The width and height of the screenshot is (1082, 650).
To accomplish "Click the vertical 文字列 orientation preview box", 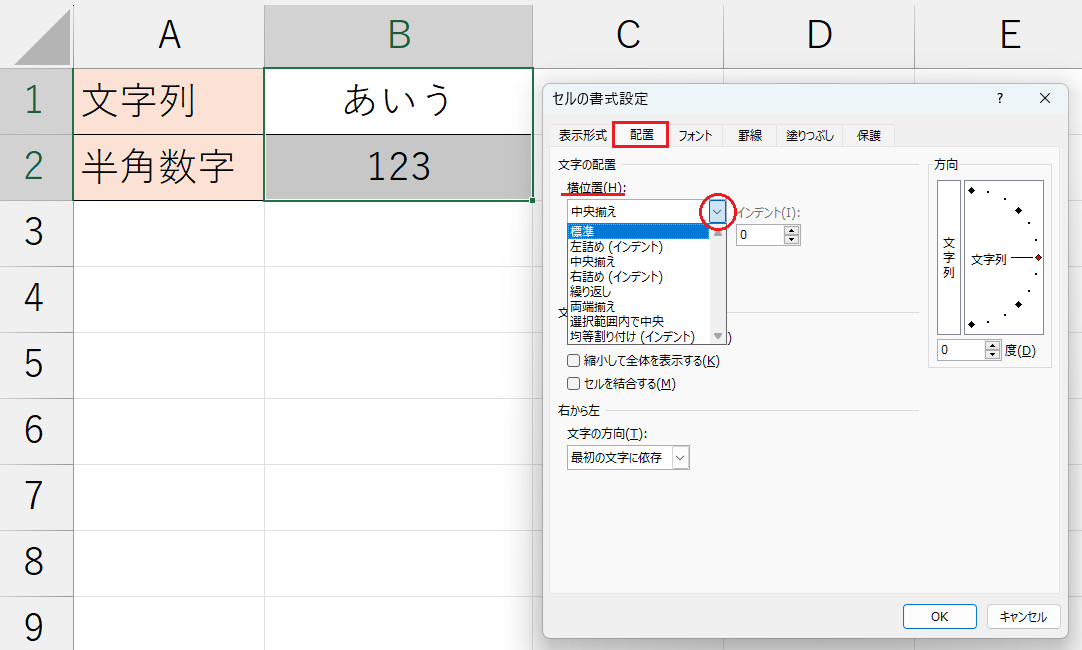I will [946, 256].
